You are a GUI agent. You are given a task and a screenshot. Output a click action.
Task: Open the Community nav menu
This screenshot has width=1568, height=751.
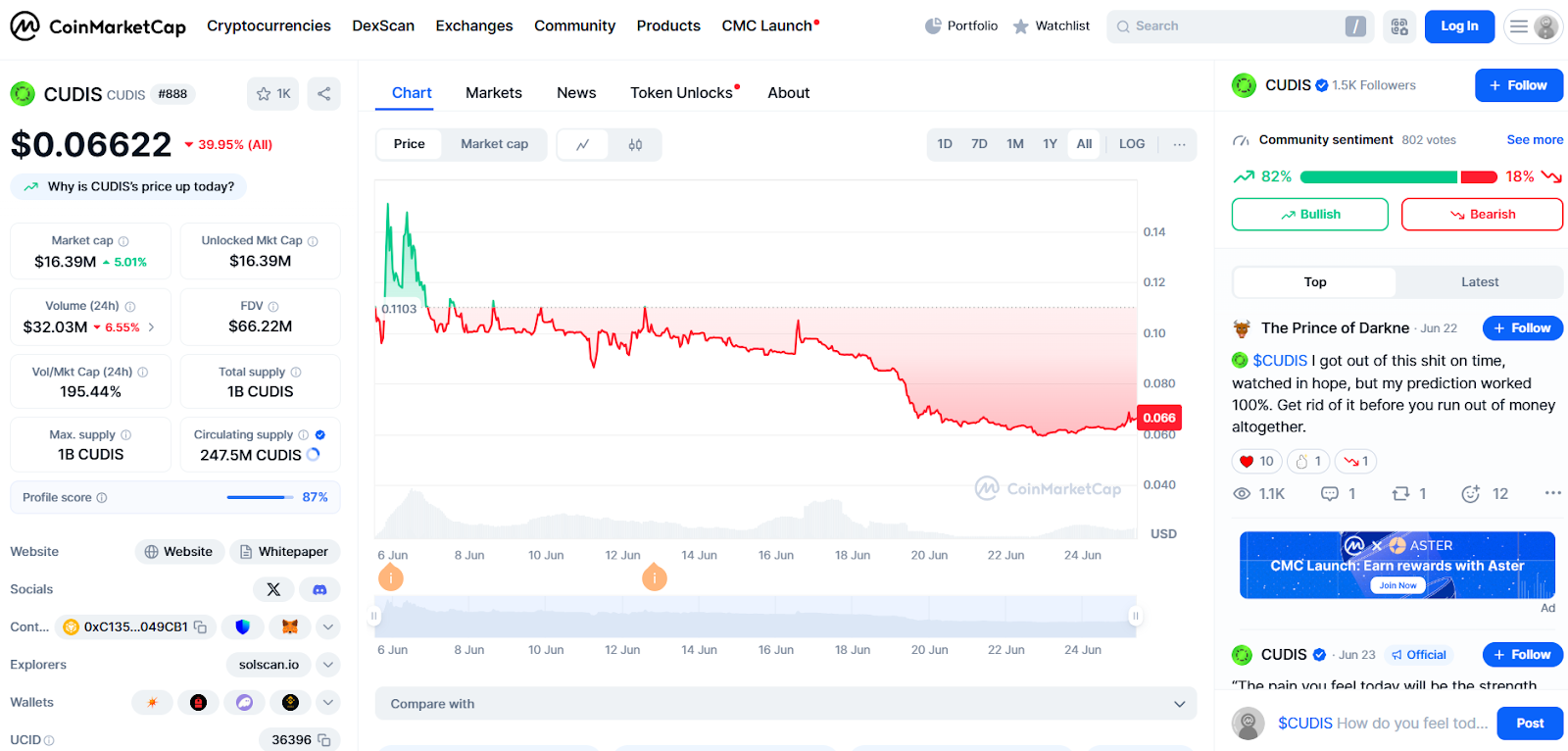(575, 26)
